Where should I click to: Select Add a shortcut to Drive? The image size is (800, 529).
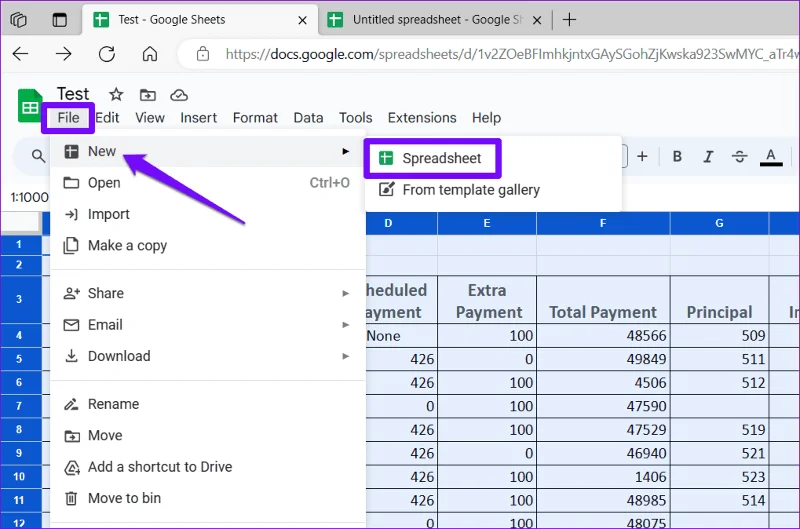pos(208,467)
